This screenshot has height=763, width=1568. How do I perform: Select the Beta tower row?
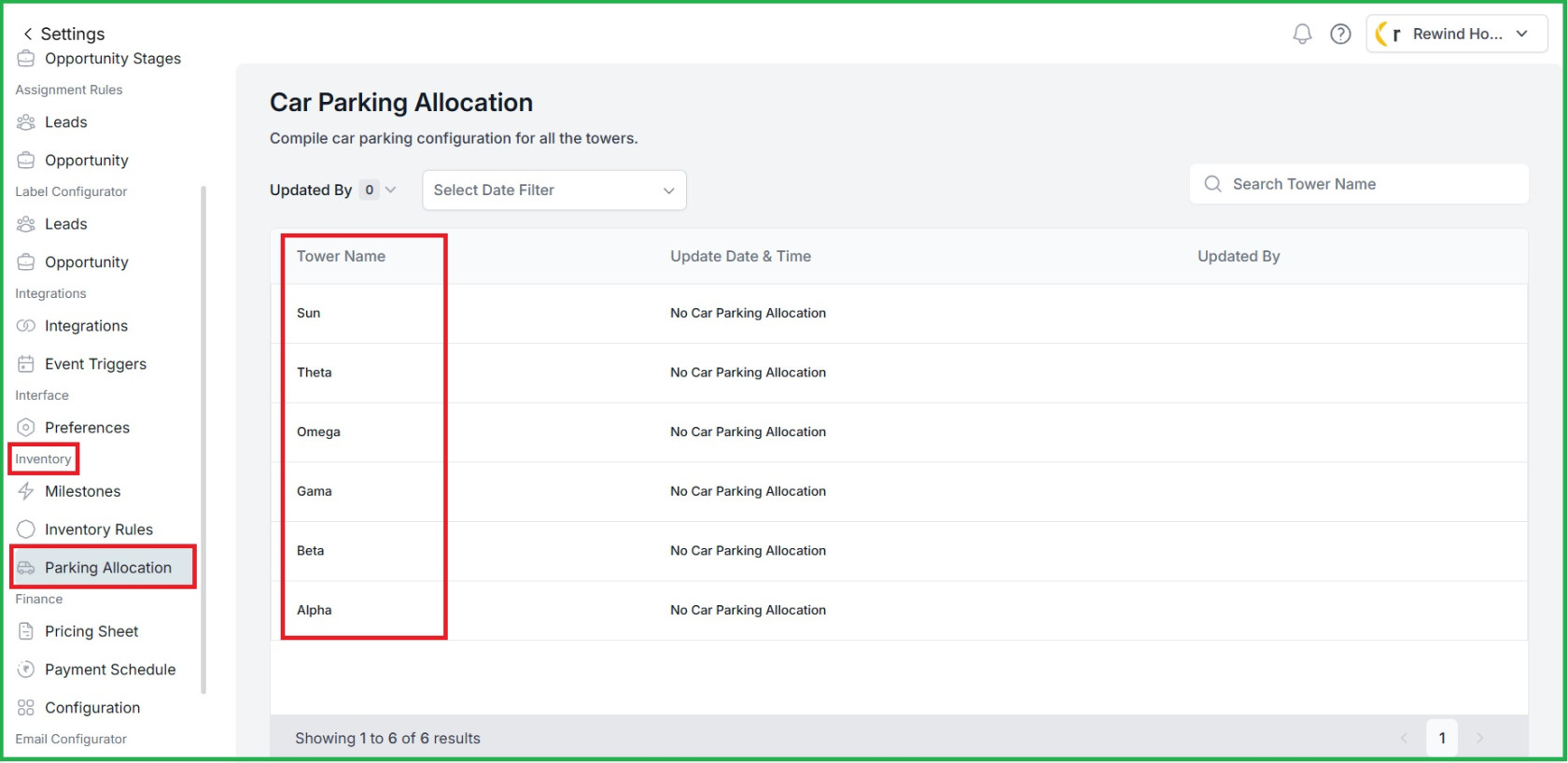900,551
